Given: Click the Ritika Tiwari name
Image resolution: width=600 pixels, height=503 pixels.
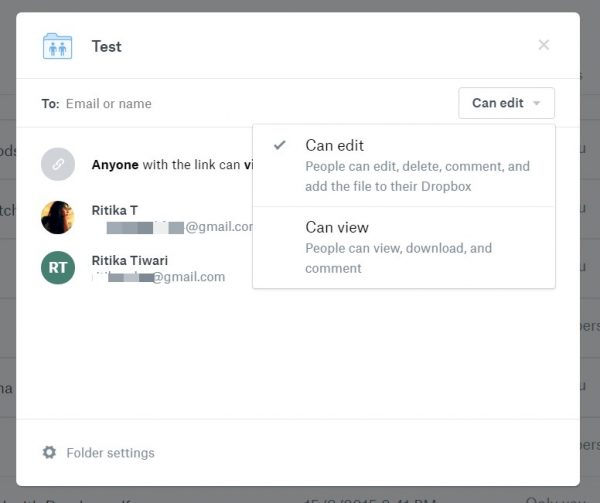Looking at the screenshot, I should click(x=130, y=260).
